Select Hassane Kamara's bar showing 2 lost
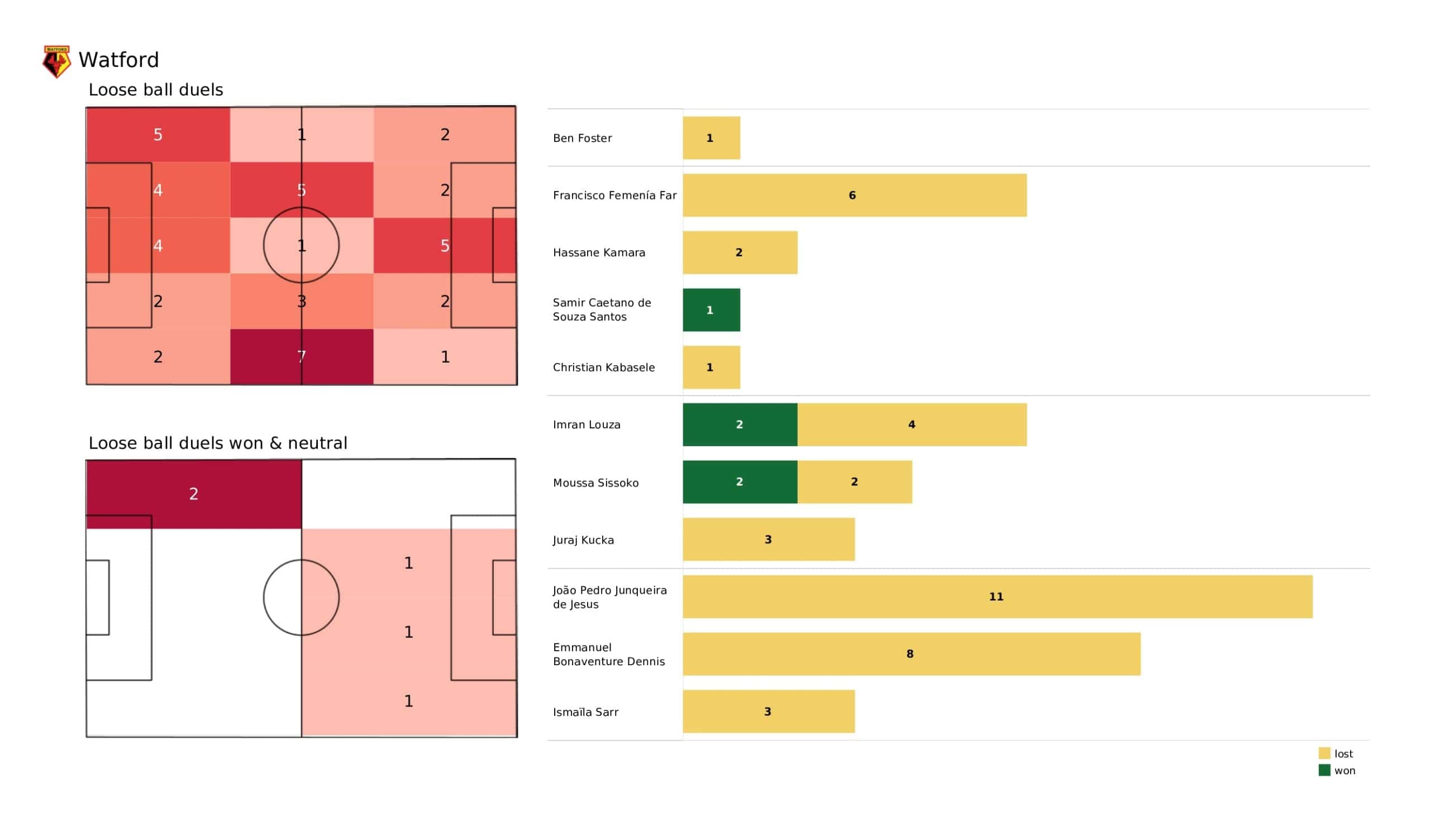1430x840 pixels. point(740,252)
